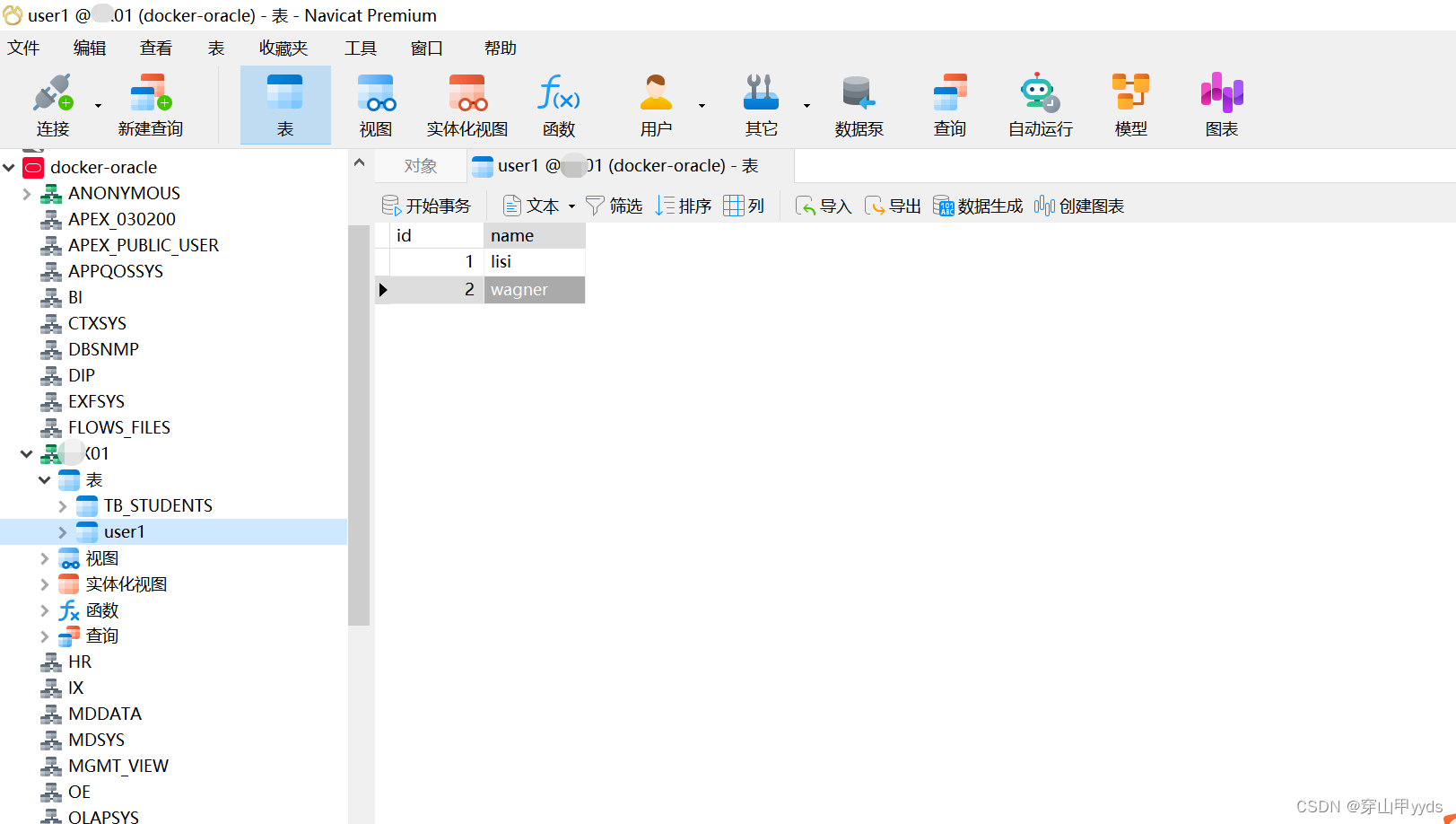
Task: Expand the Materialized Views (实体化视图) folder
Action: [44, 584]
